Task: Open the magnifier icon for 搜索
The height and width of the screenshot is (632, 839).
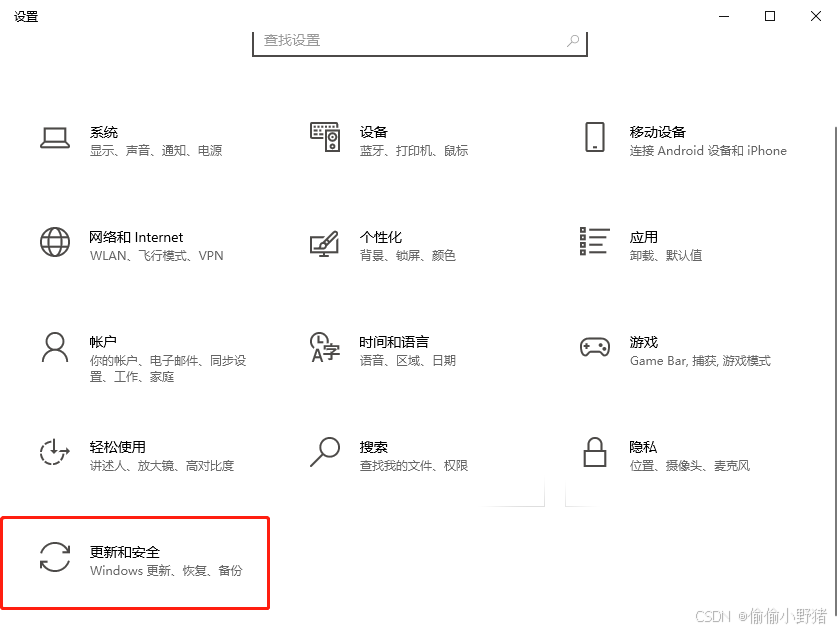Action: 325,452
